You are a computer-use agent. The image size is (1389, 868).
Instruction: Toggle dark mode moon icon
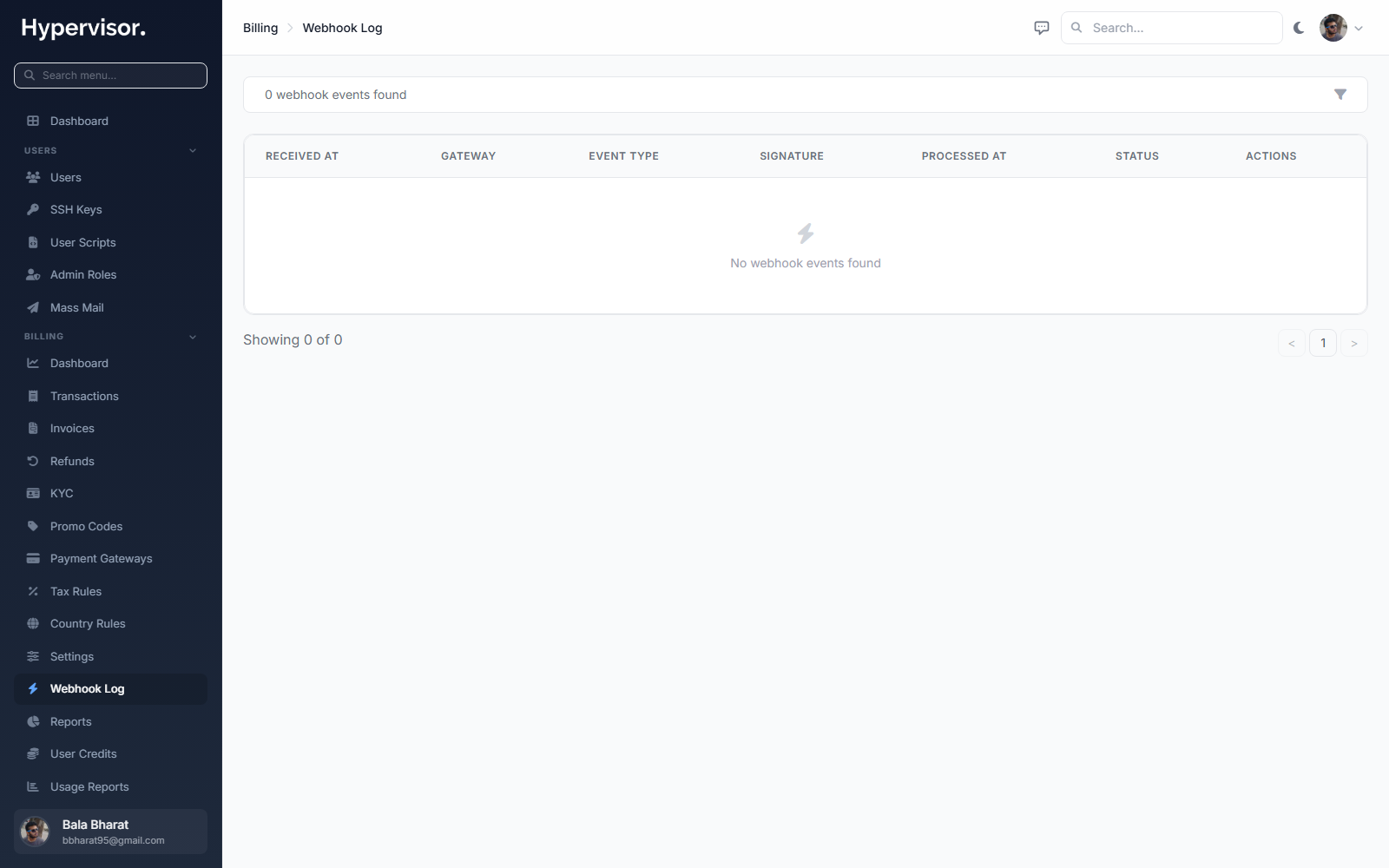[1299, 28]
